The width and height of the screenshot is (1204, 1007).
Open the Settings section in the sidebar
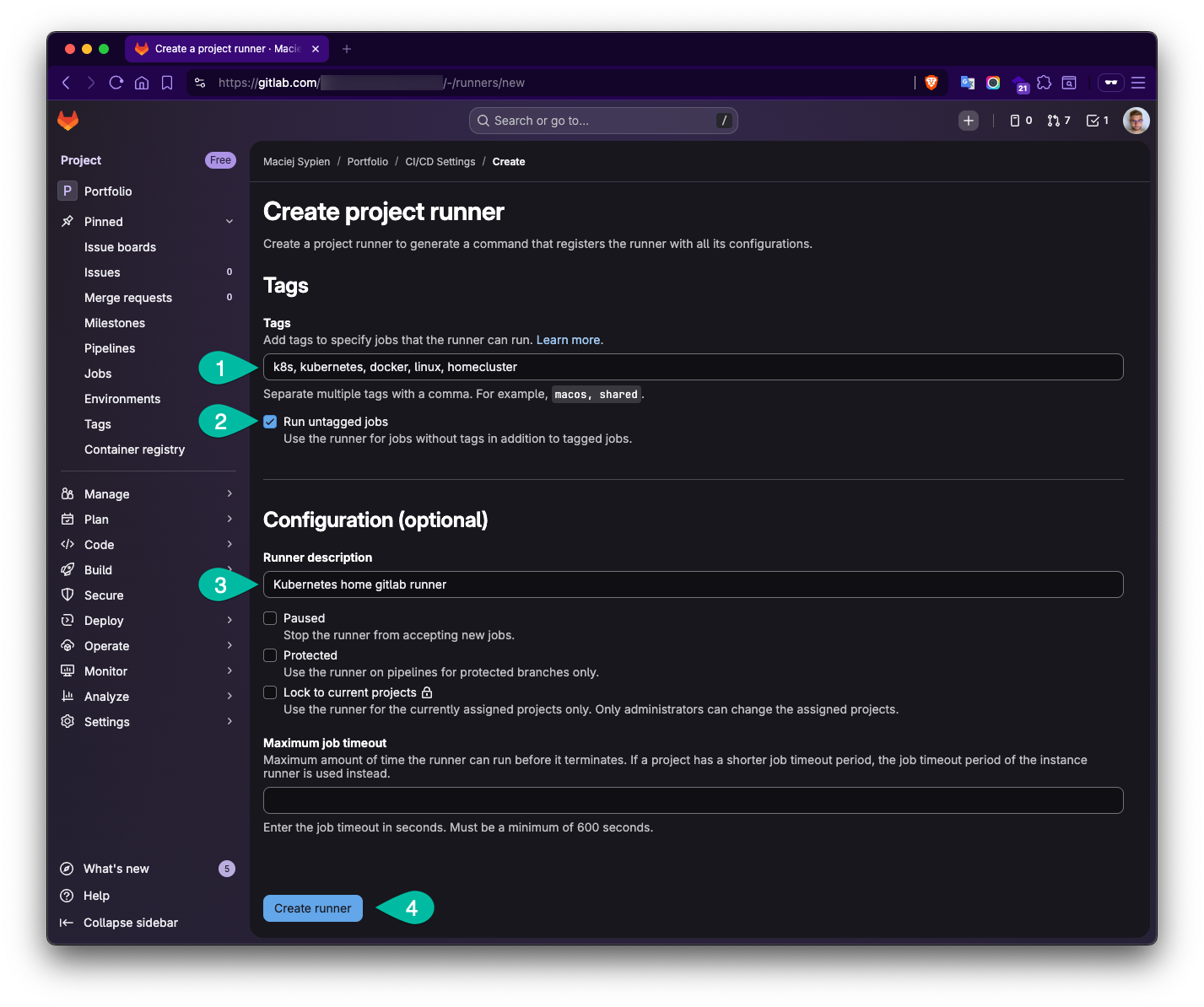[x=107, y=721]
